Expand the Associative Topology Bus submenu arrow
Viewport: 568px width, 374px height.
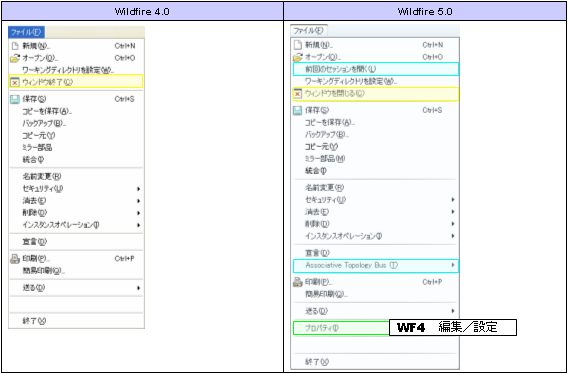click(453, 265)
